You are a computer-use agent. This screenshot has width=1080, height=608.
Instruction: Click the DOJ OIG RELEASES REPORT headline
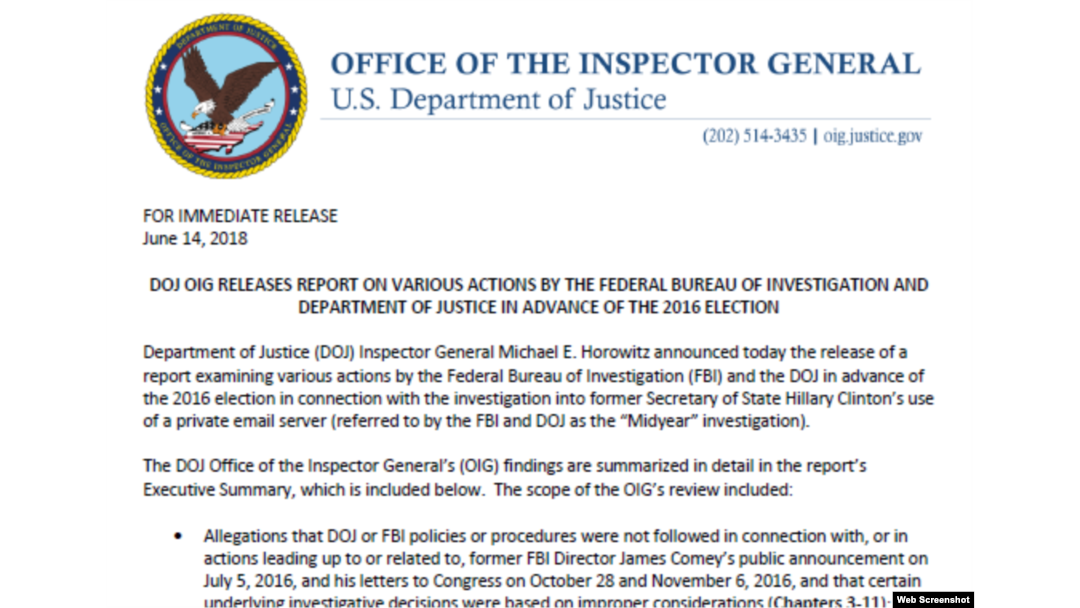click(539, 285)
